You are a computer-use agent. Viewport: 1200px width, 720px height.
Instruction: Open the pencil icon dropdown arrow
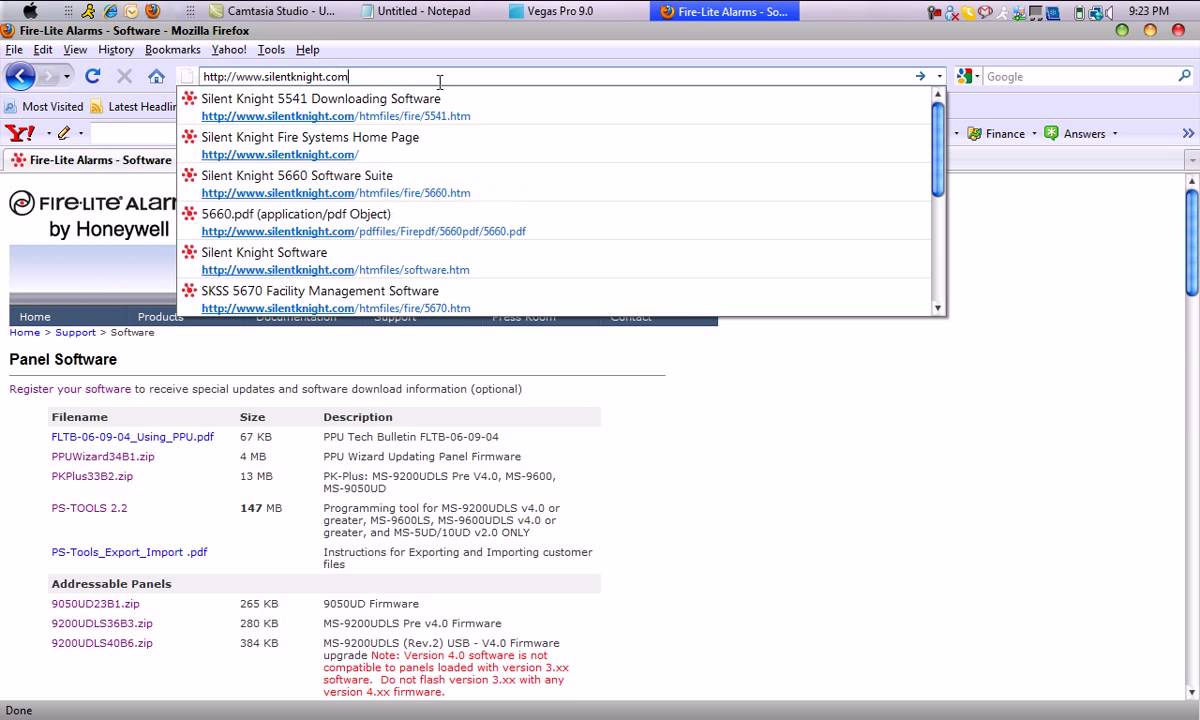tap(81, 133)
